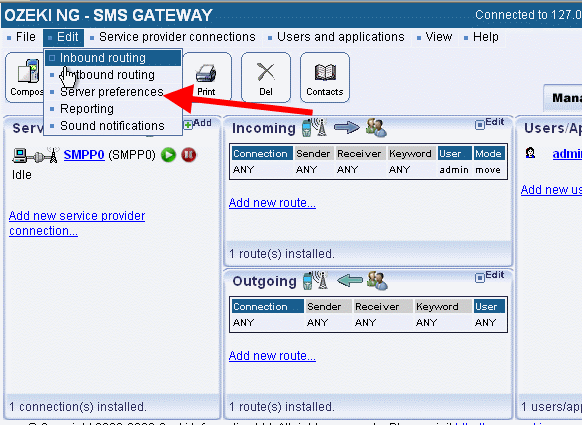Screen dimensions: 582x425
Task: Click Edit icon in Incoming routing panel
Action: click(490, 123)
